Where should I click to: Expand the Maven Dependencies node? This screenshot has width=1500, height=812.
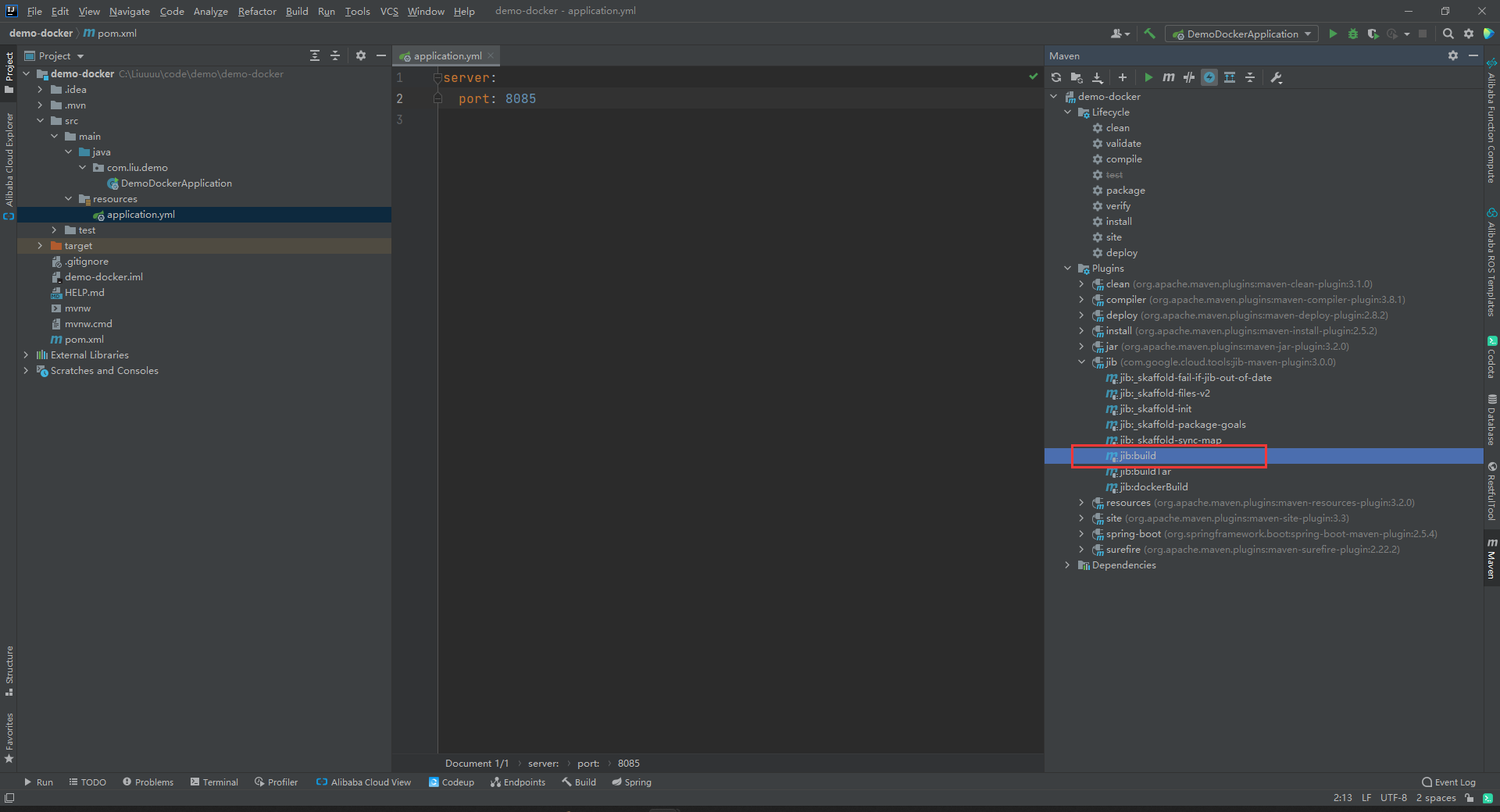pyautogui.click(x=1068, y=564)
